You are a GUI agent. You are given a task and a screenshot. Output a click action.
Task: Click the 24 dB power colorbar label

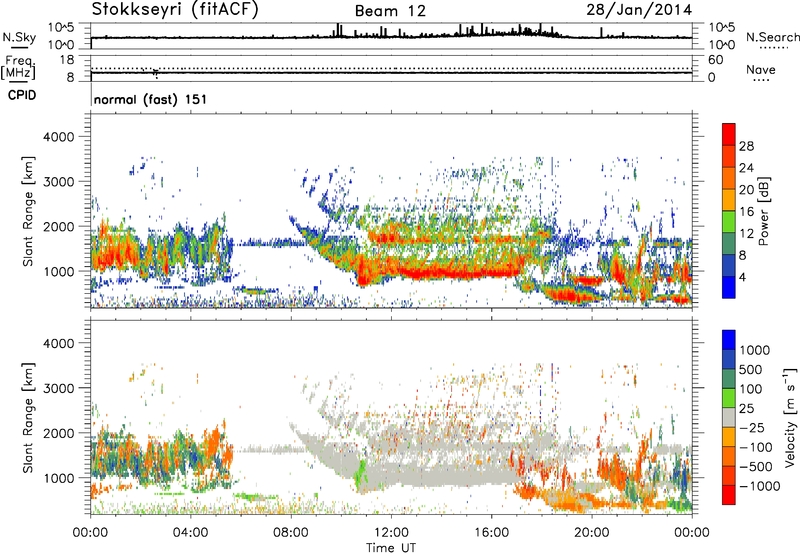point(746,168)
